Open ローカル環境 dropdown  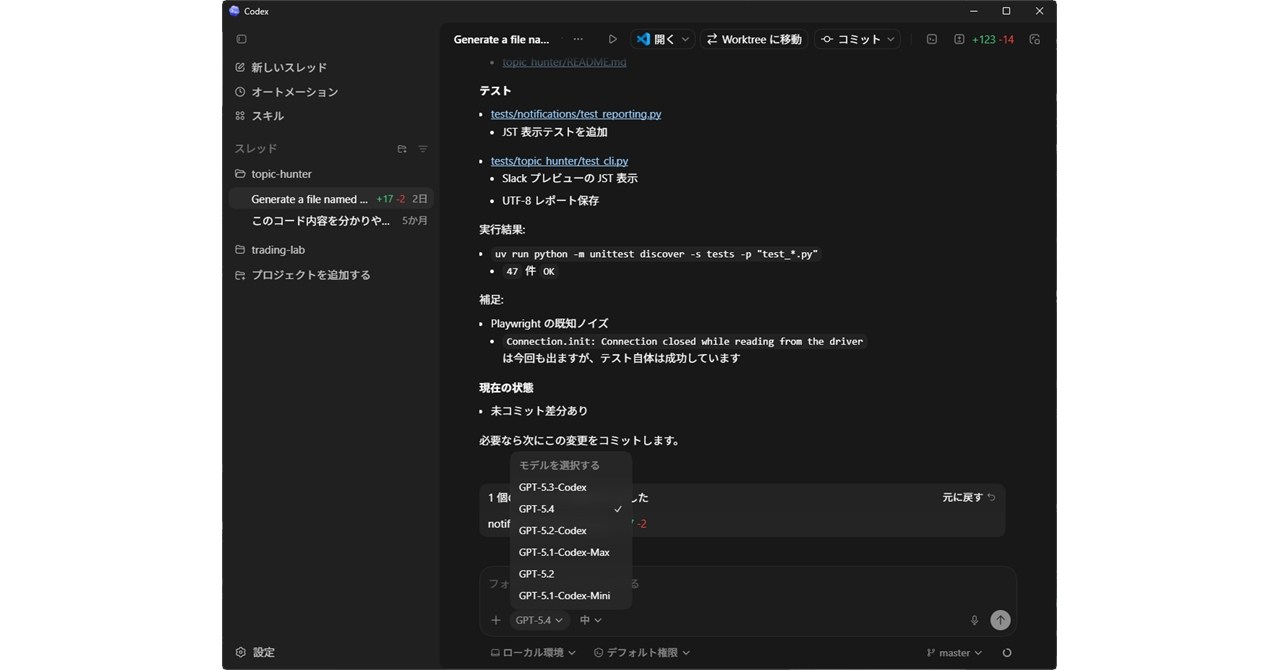(x=533, y=653)
